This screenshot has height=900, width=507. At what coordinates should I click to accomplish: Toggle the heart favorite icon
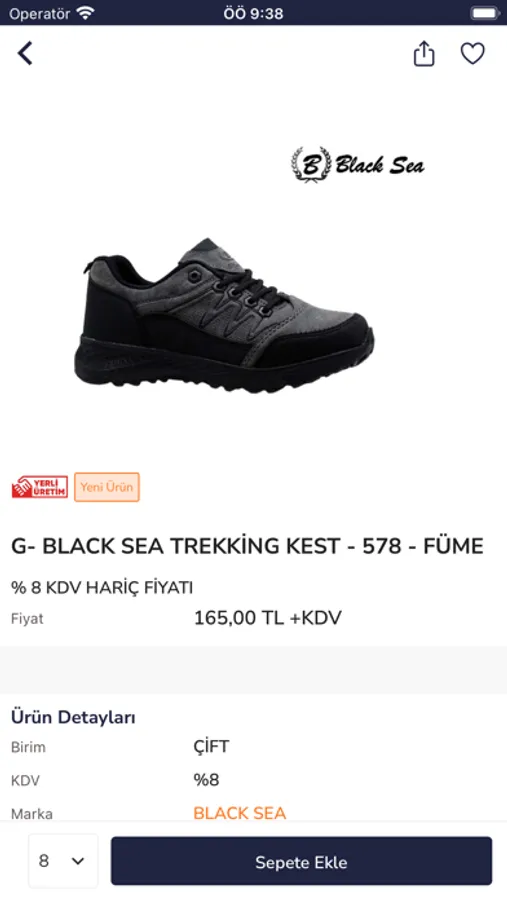point(473,53)
